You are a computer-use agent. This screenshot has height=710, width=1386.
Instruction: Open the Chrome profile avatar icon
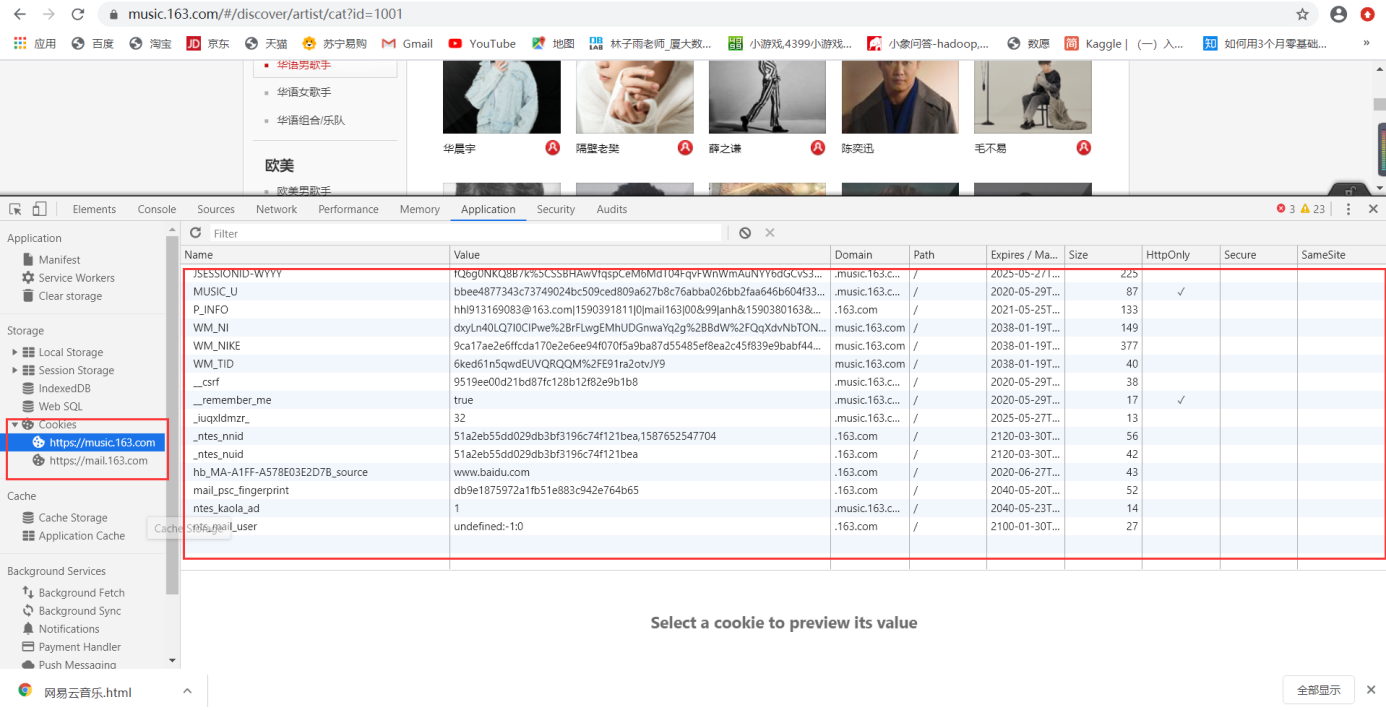(x=1339, y=15)
